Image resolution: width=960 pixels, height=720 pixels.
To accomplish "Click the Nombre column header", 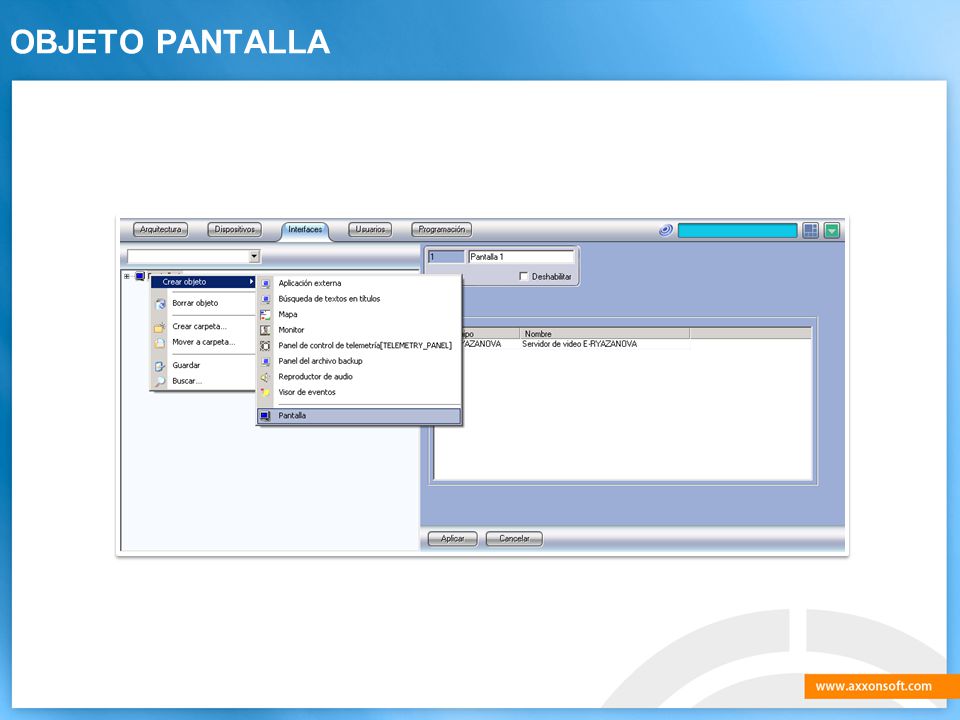I will [x=604, y=334].
